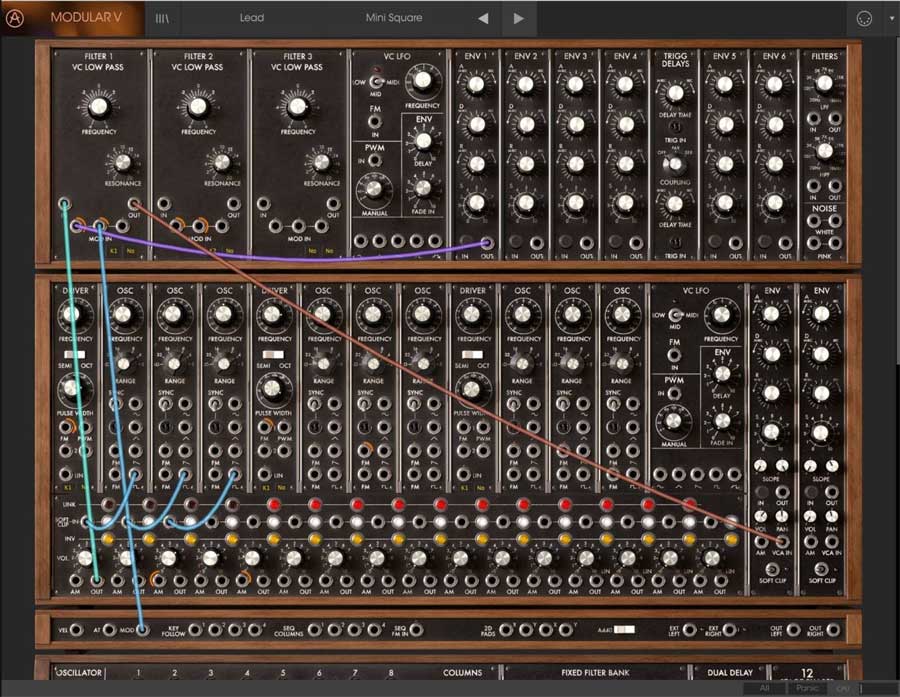Click top VC LFO FM IN jack

click(375, 122)
